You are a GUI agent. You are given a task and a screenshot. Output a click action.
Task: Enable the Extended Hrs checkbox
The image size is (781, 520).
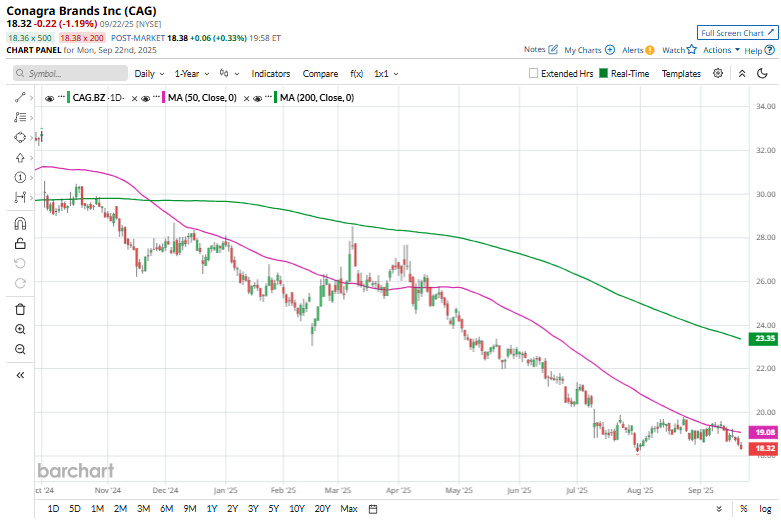pyautogui.click(x=533, y=73)
